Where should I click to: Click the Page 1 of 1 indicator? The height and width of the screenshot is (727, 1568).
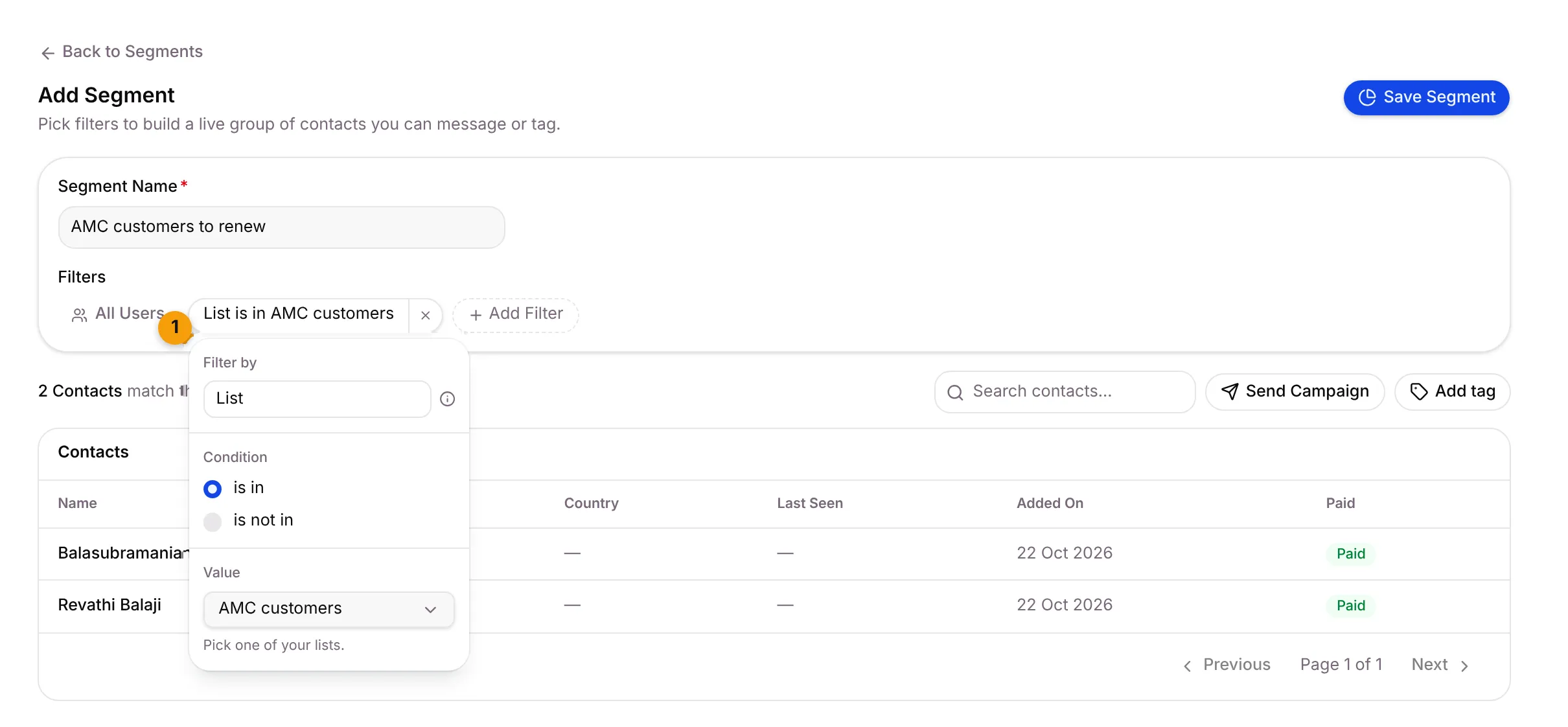tap(1341, 665)
